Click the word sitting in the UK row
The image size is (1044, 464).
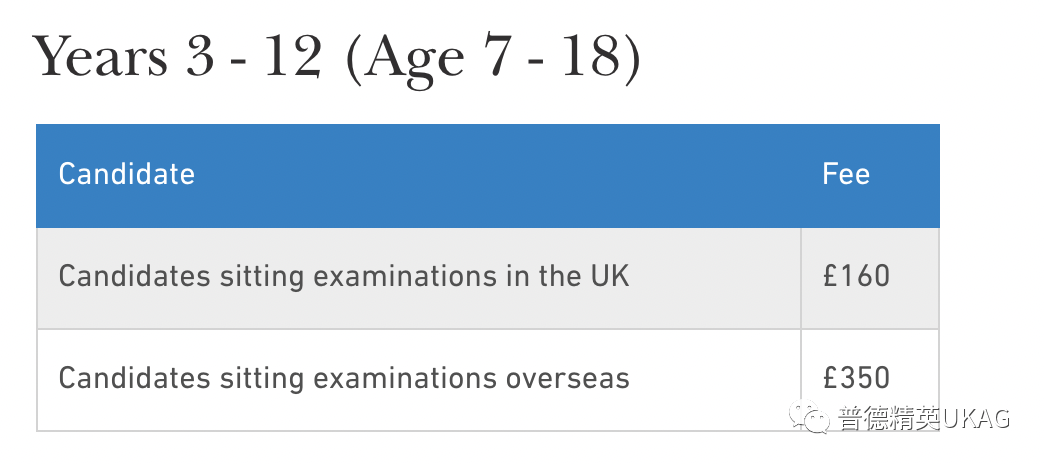[262, 277]
